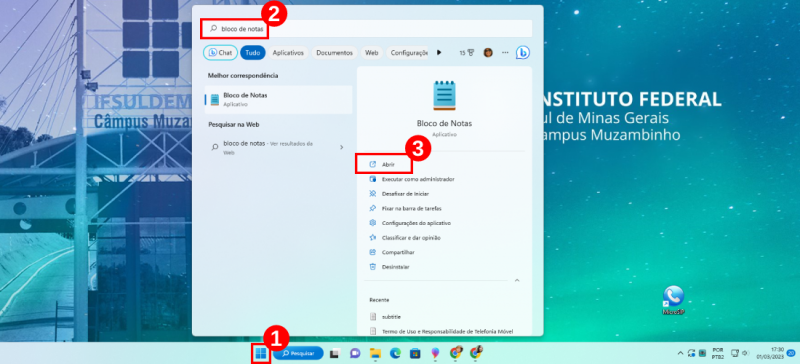Screen dimensions: 800x364
Task: Switch to the Configurações filter tab
Action: pyautogui.click(x=408, y=53)
